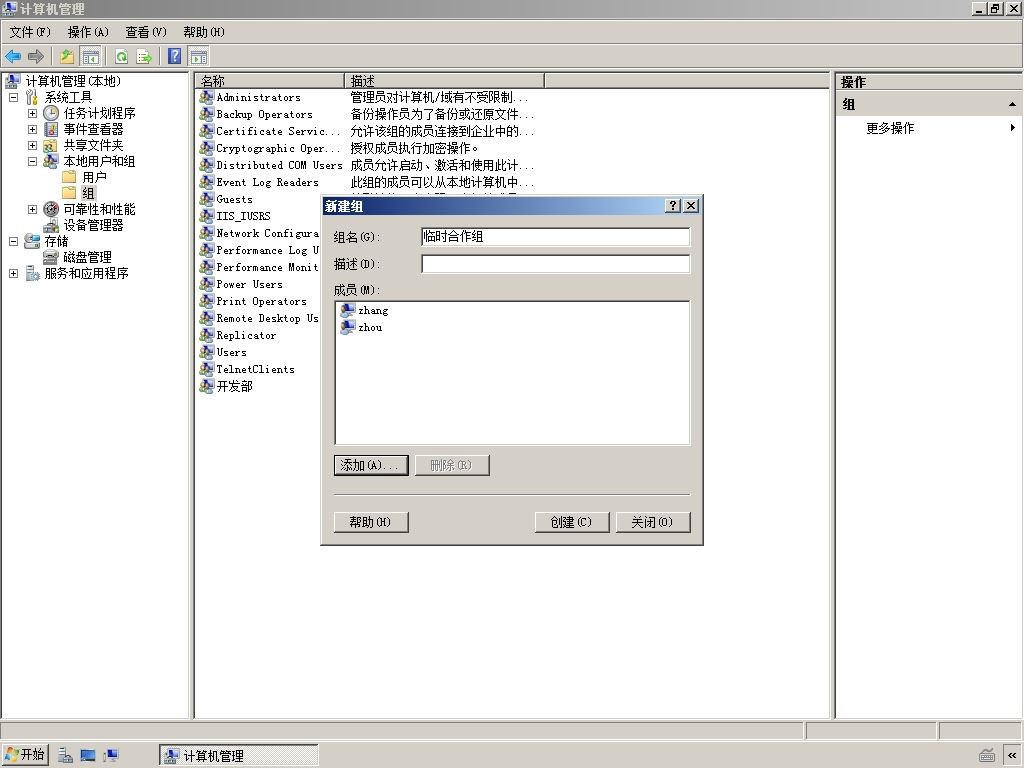Click the Server Manager quick launch icon
Screen dimensions: 1024x768
65,756
